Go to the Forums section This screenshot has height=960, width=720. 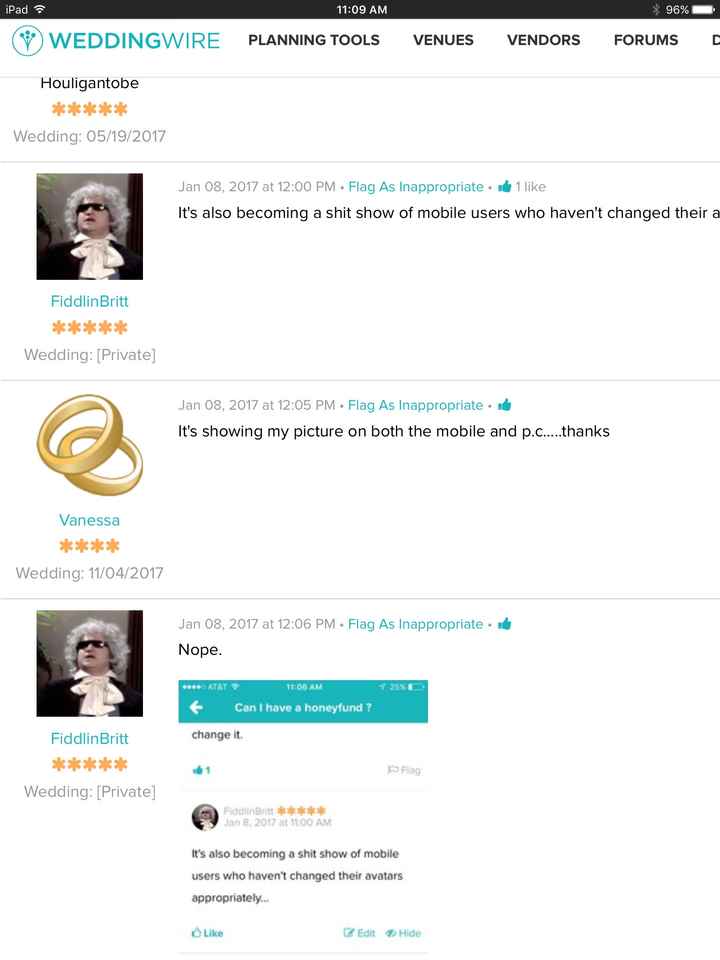(x=646, y=40)
